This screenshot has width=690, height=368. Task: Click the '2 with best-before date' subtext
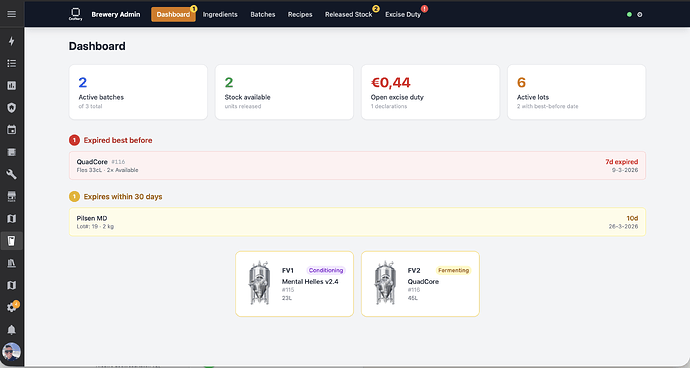coord(547,106)
